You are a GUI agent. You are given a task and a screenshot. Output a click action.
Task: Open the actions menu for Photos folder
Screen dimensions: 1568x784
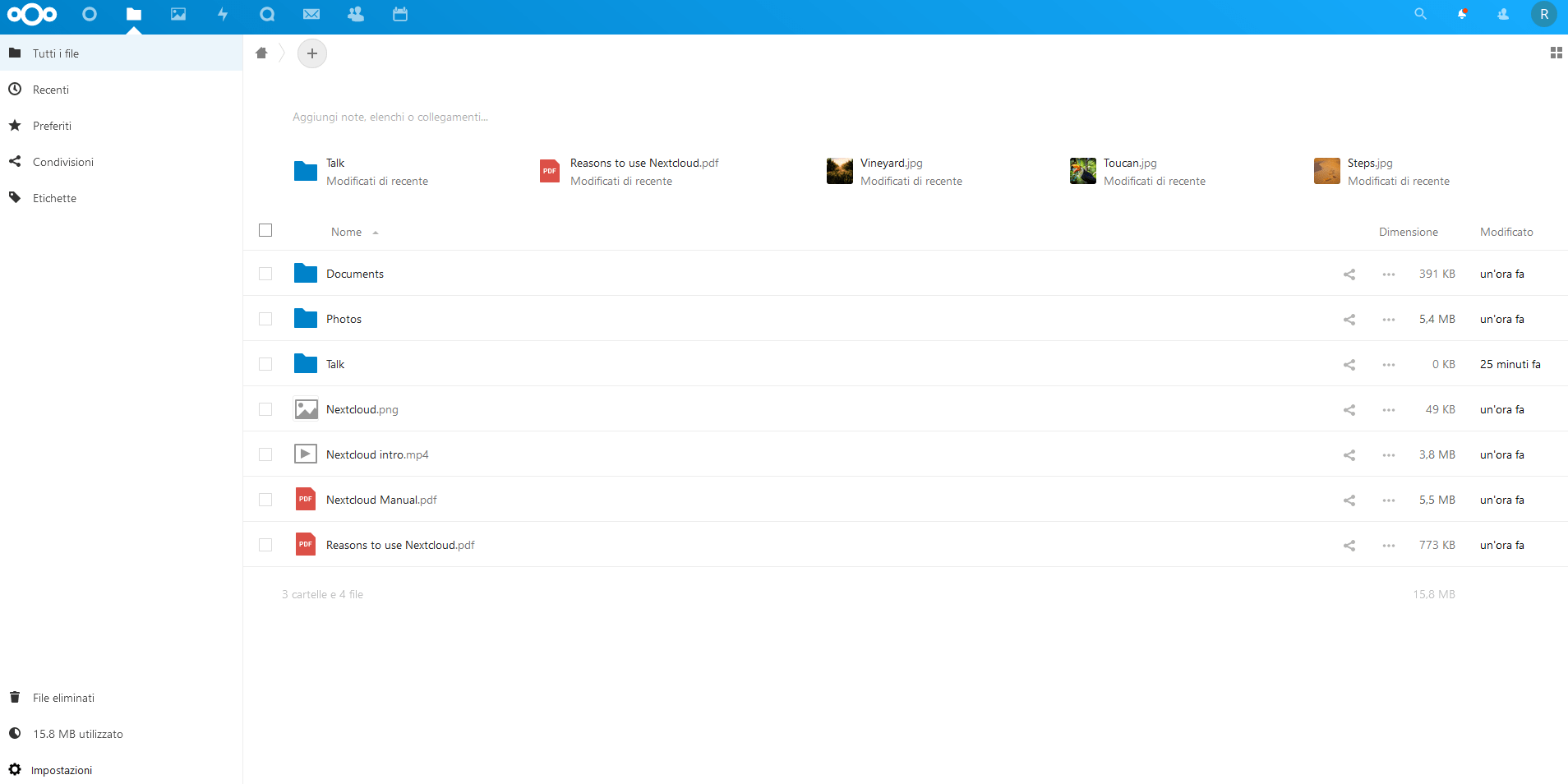(1388, 319)
